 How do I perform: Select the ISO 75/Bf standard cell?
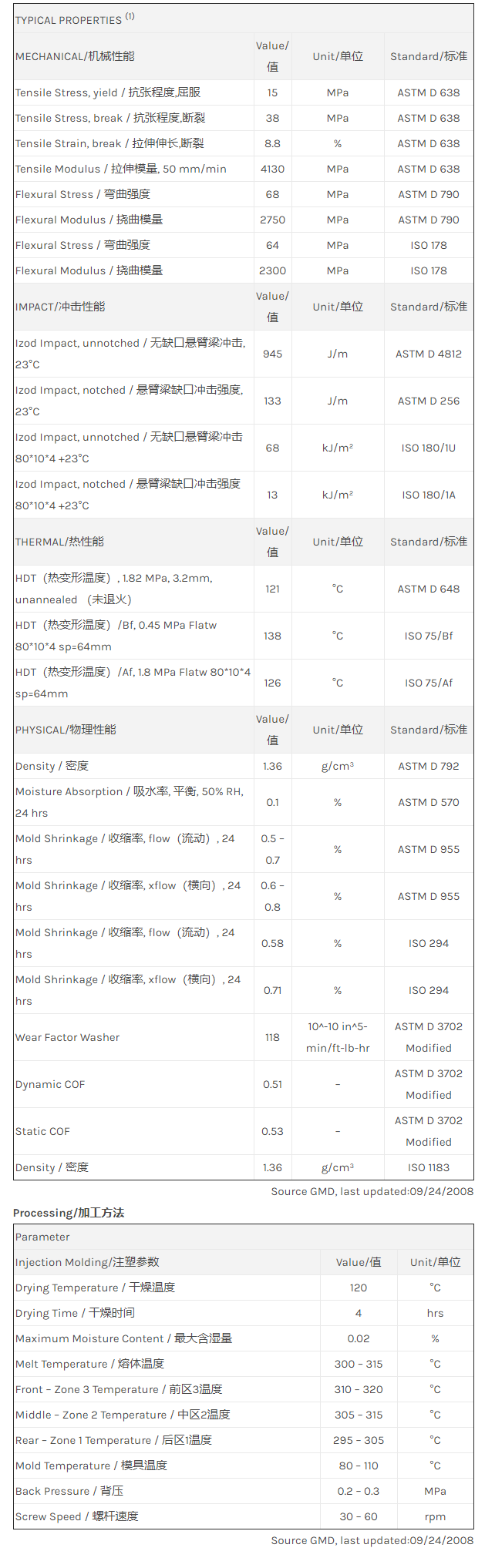point(429,636)
